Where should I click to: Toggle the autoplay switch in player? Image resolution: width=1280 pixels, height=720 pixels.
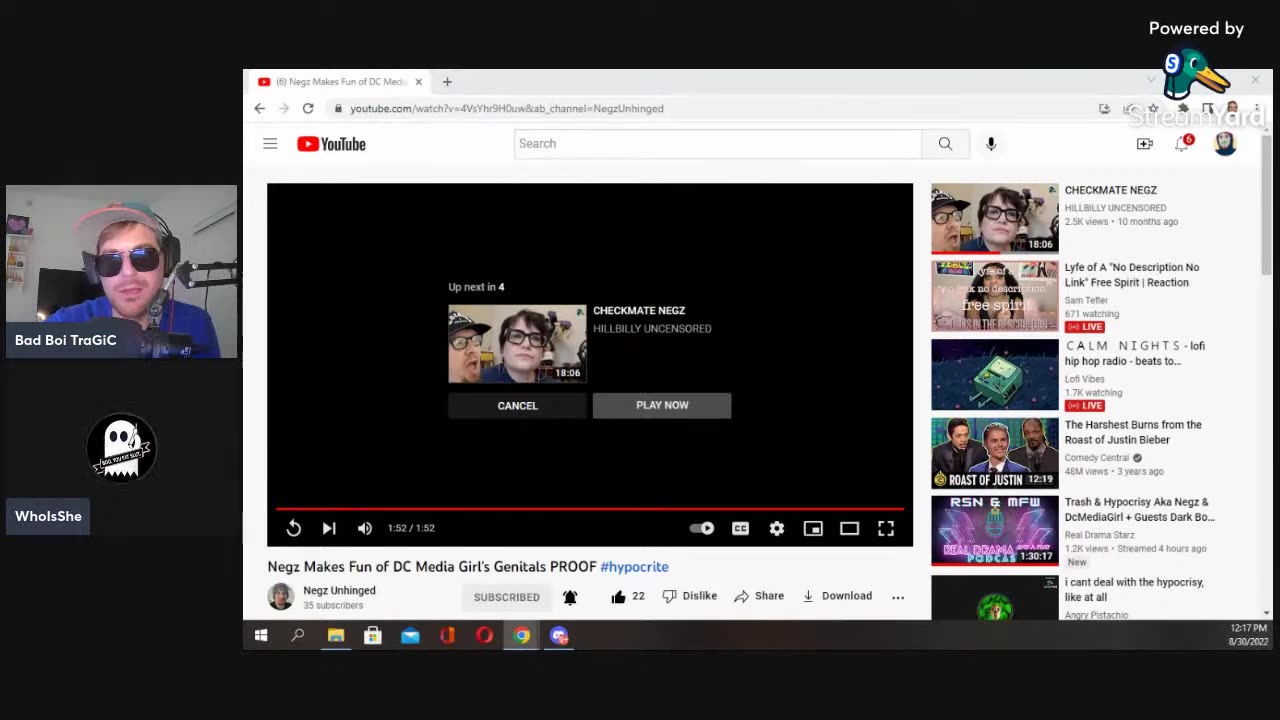(x=702, y=528)
